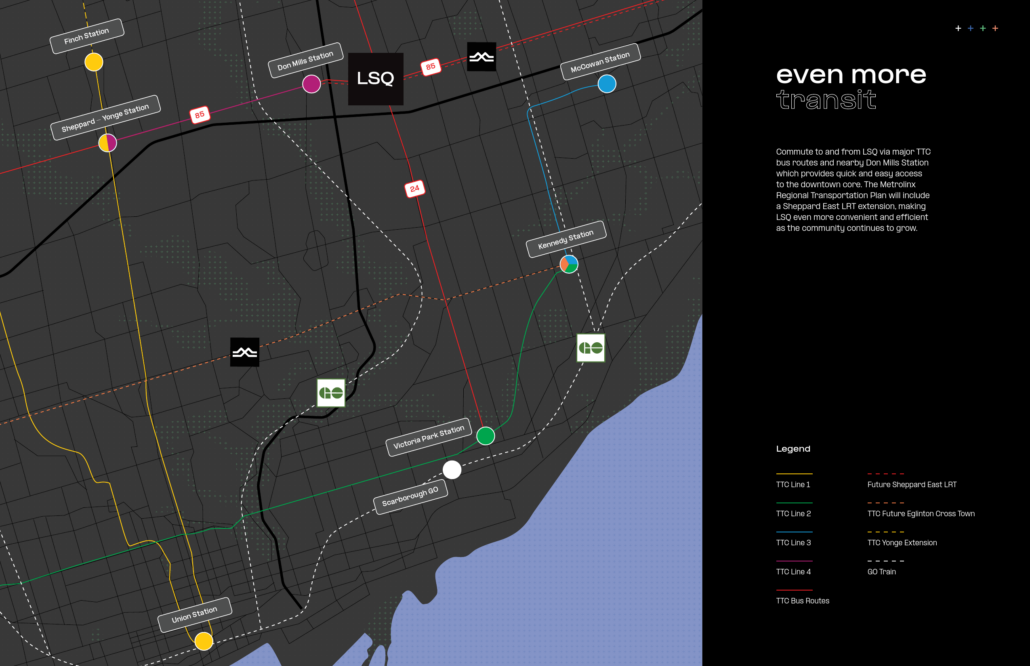This screenshot has width=1030, height=666.
Task: Select the Kennedy Station name label
Action: click(x=566, y=238)
